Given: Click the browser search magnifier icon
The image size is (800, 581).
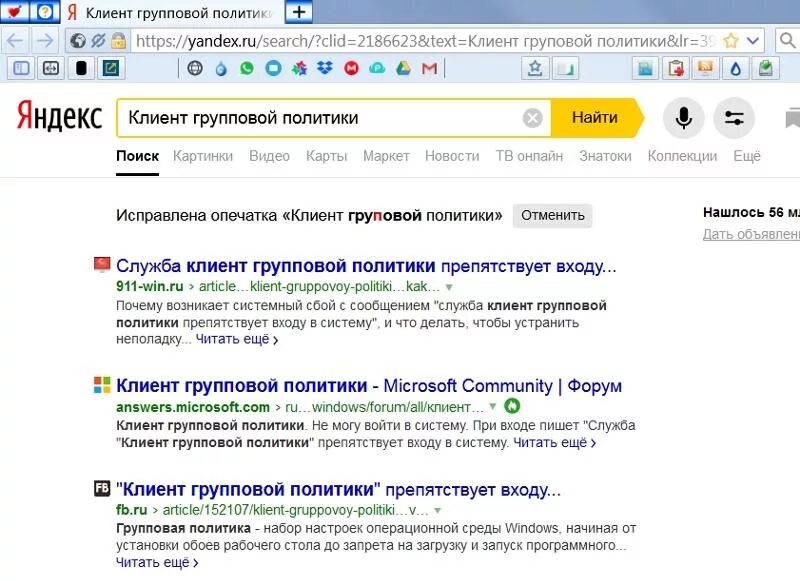Looking at the screenshot, I should 788,40.
